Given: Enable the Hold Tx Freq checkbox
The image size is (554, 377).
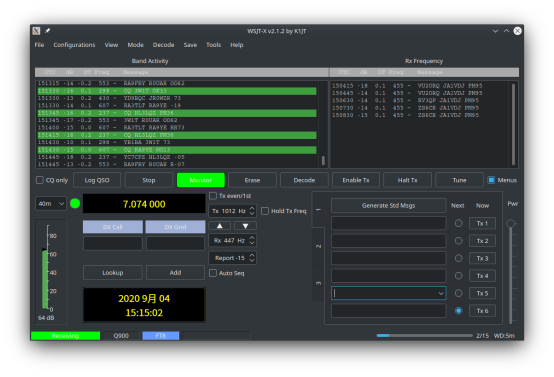Looking at the screenshot, I should click(x=265, y=211).
